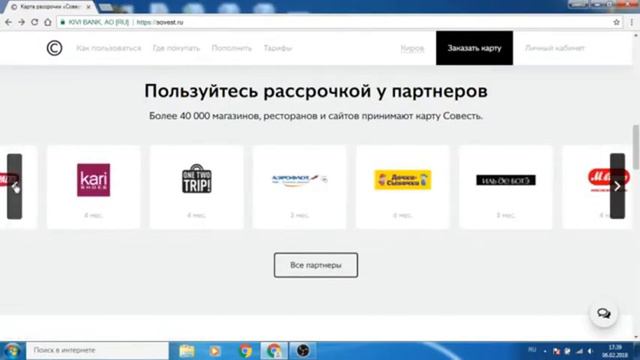Open first Chrome icon in taskbar
Image resolution: width=640 pixels, height=360 pixels.
(245, 351)
